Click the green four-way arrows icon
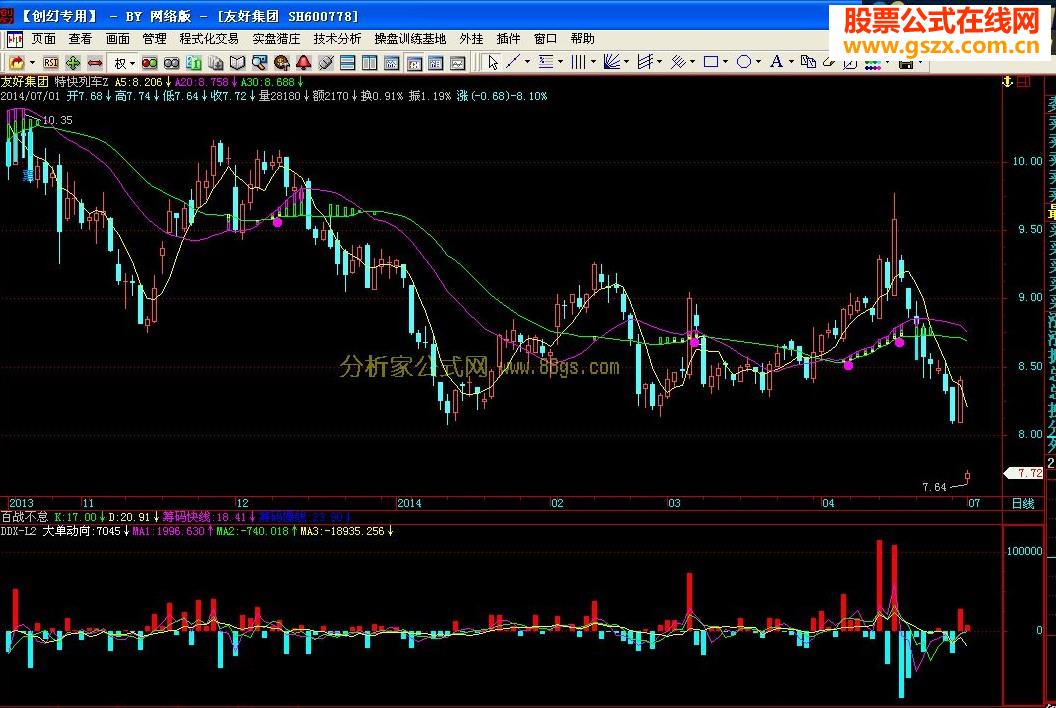The image size is (1056, 708). coord(73,63)
